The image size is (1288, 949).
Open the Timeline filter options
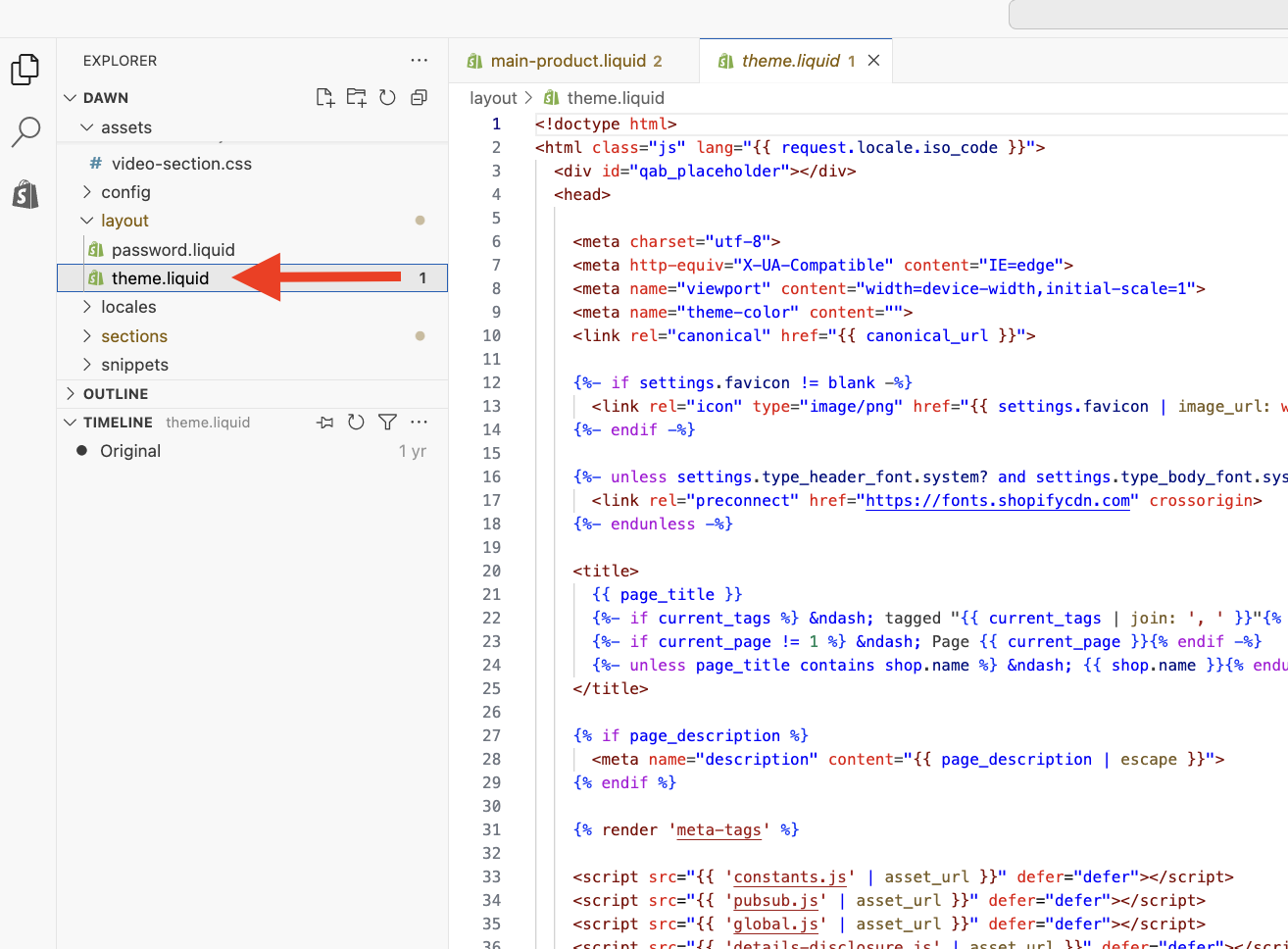[x=387, y=423]
